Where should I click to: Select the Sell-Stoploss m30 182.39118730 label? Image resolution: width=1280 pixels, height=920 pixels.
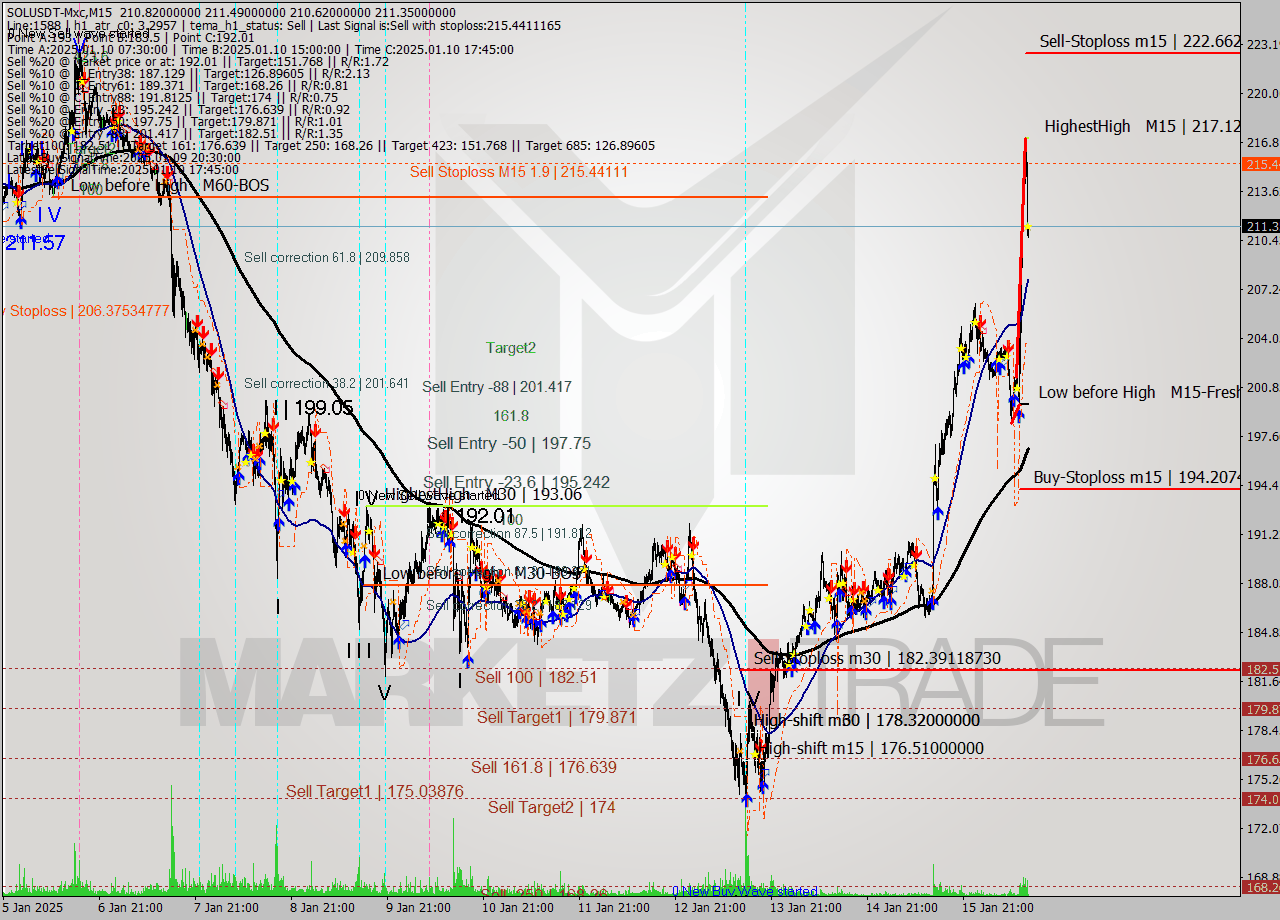point(877,658)
